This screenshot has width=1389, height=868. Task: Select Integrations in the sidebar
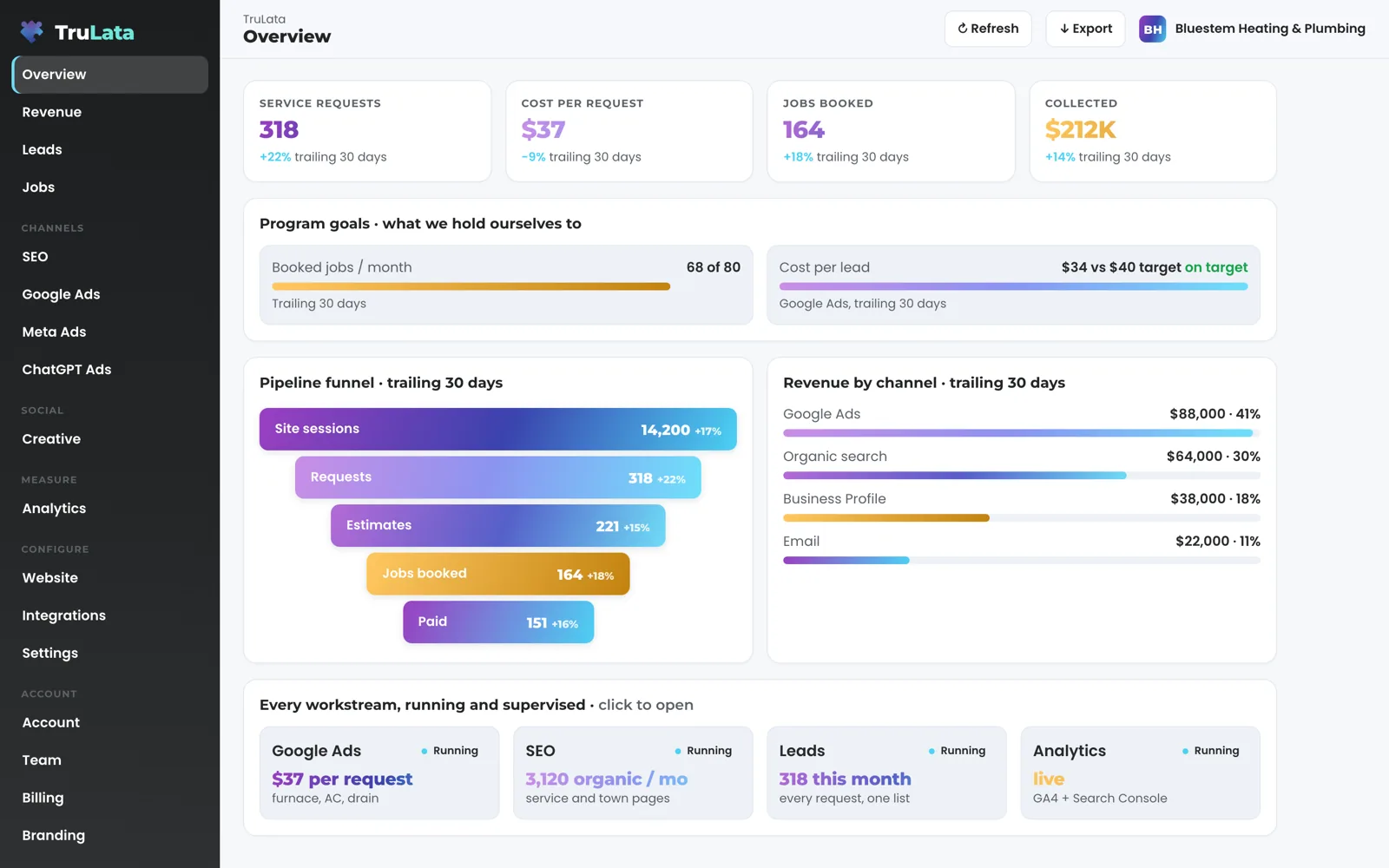point(110,615)
